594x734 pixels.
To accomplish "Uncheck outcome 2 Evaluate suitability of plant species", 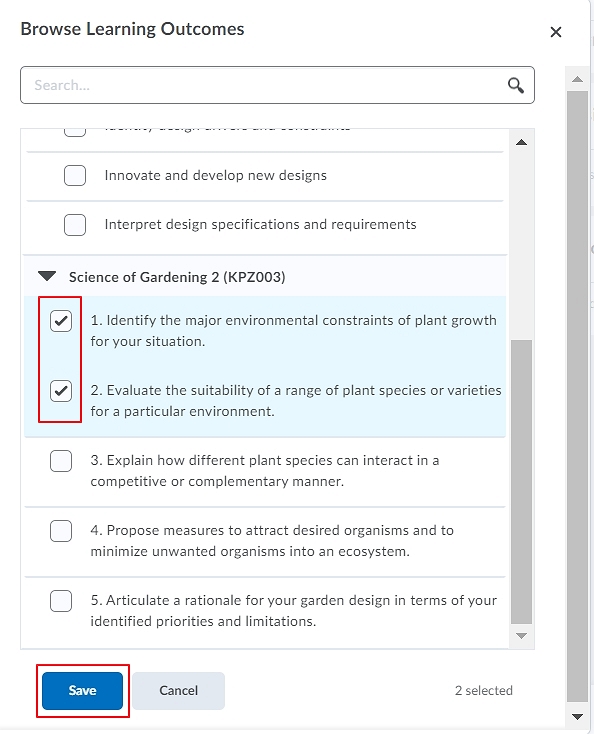I will tap(61, 391).
